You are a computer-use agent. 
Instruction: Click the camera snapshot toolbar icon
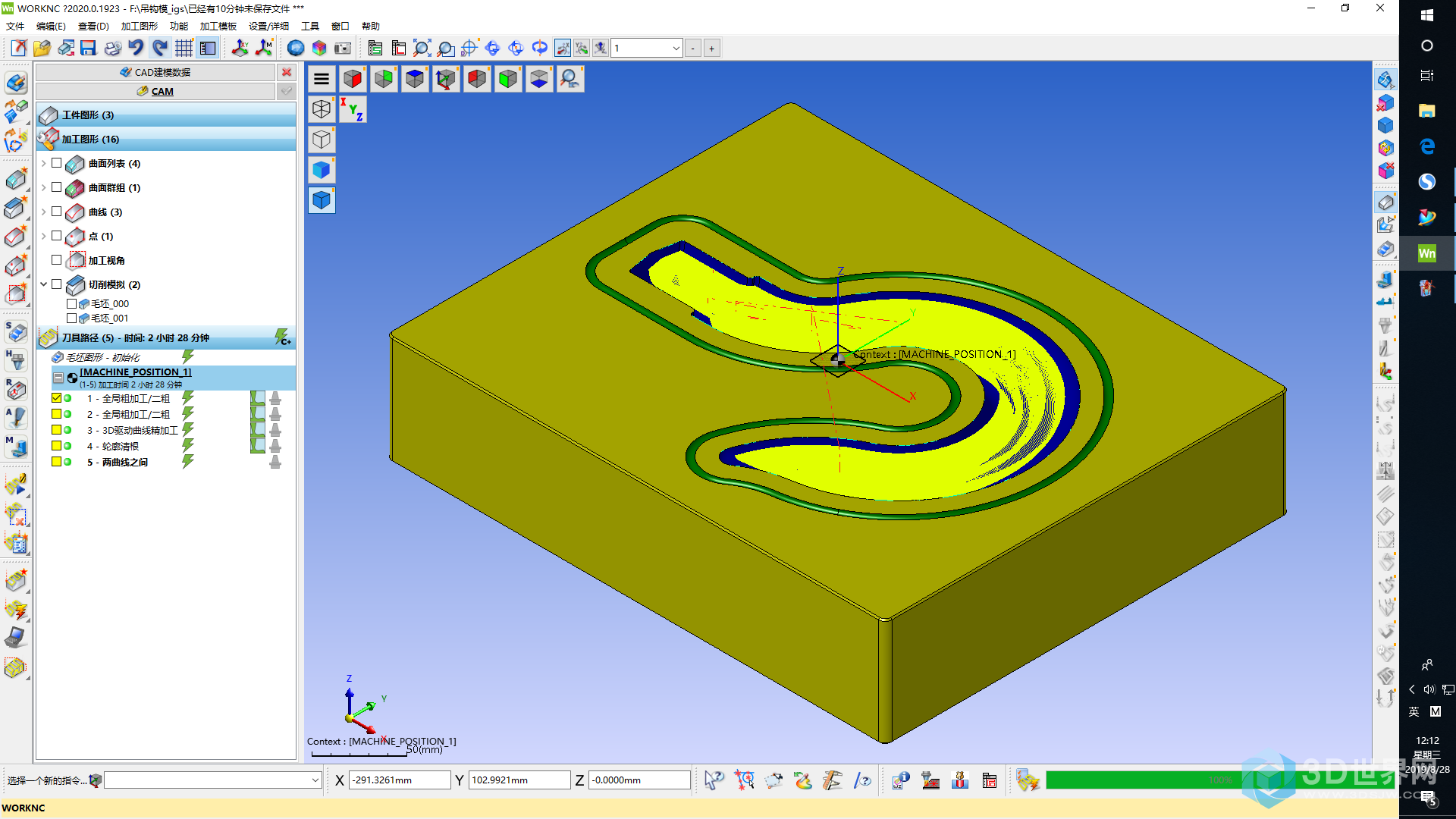point(343,49)
